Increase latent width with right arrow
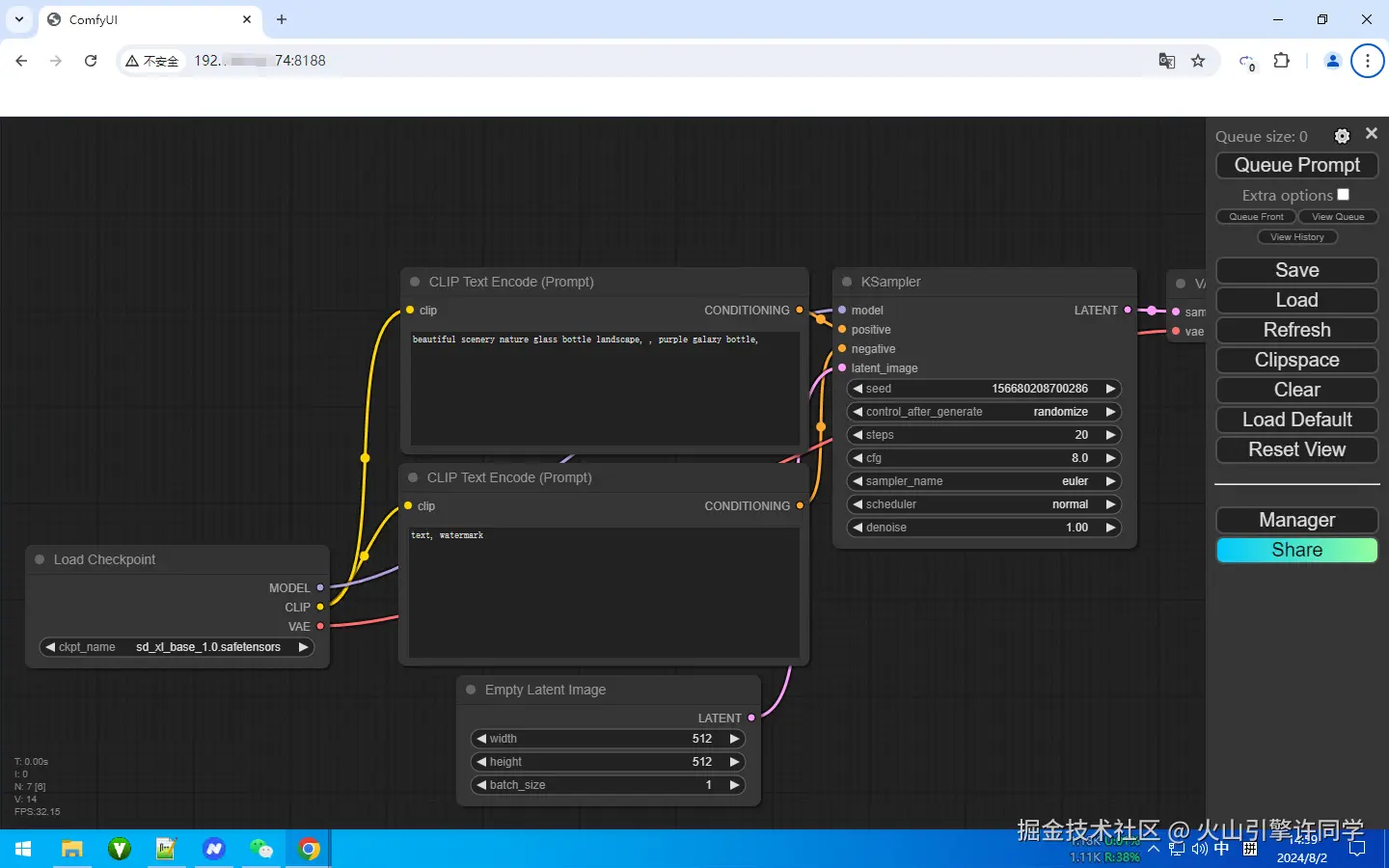 click(x=734, y=739)
